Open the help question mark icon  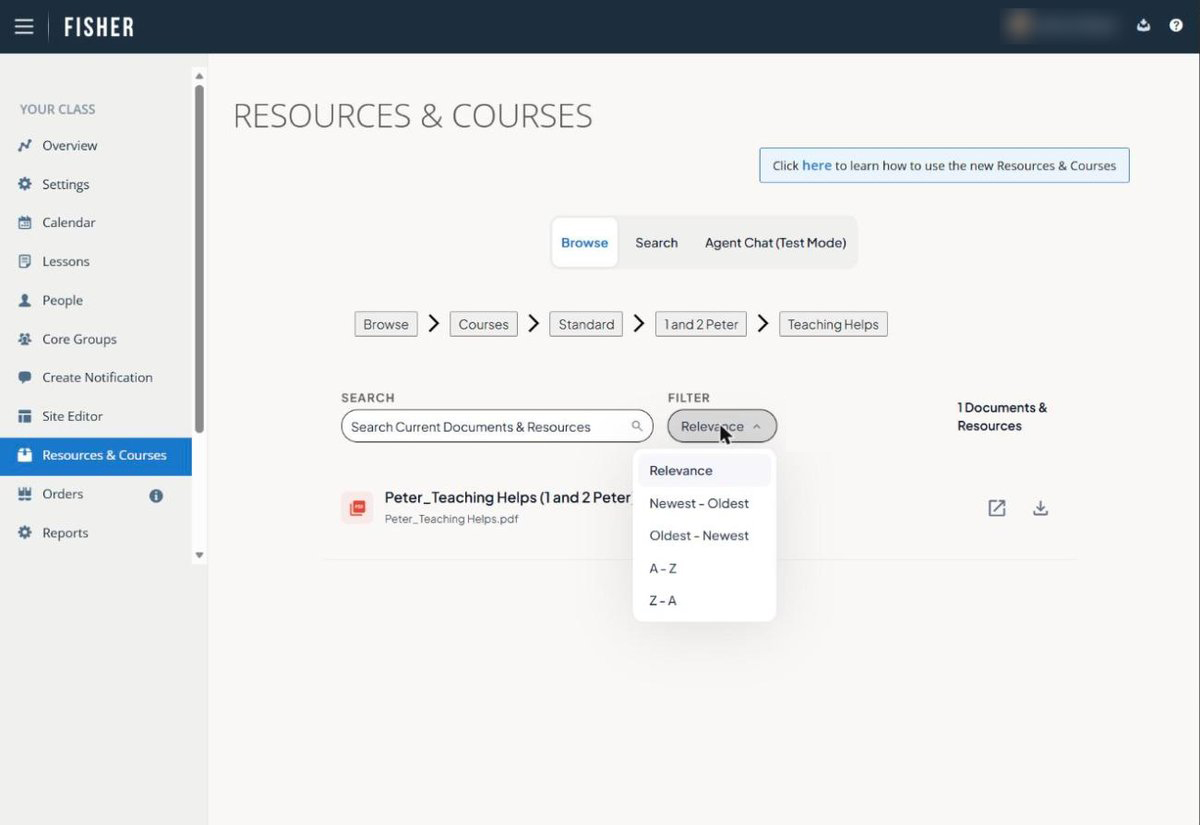pos(1176,26)
